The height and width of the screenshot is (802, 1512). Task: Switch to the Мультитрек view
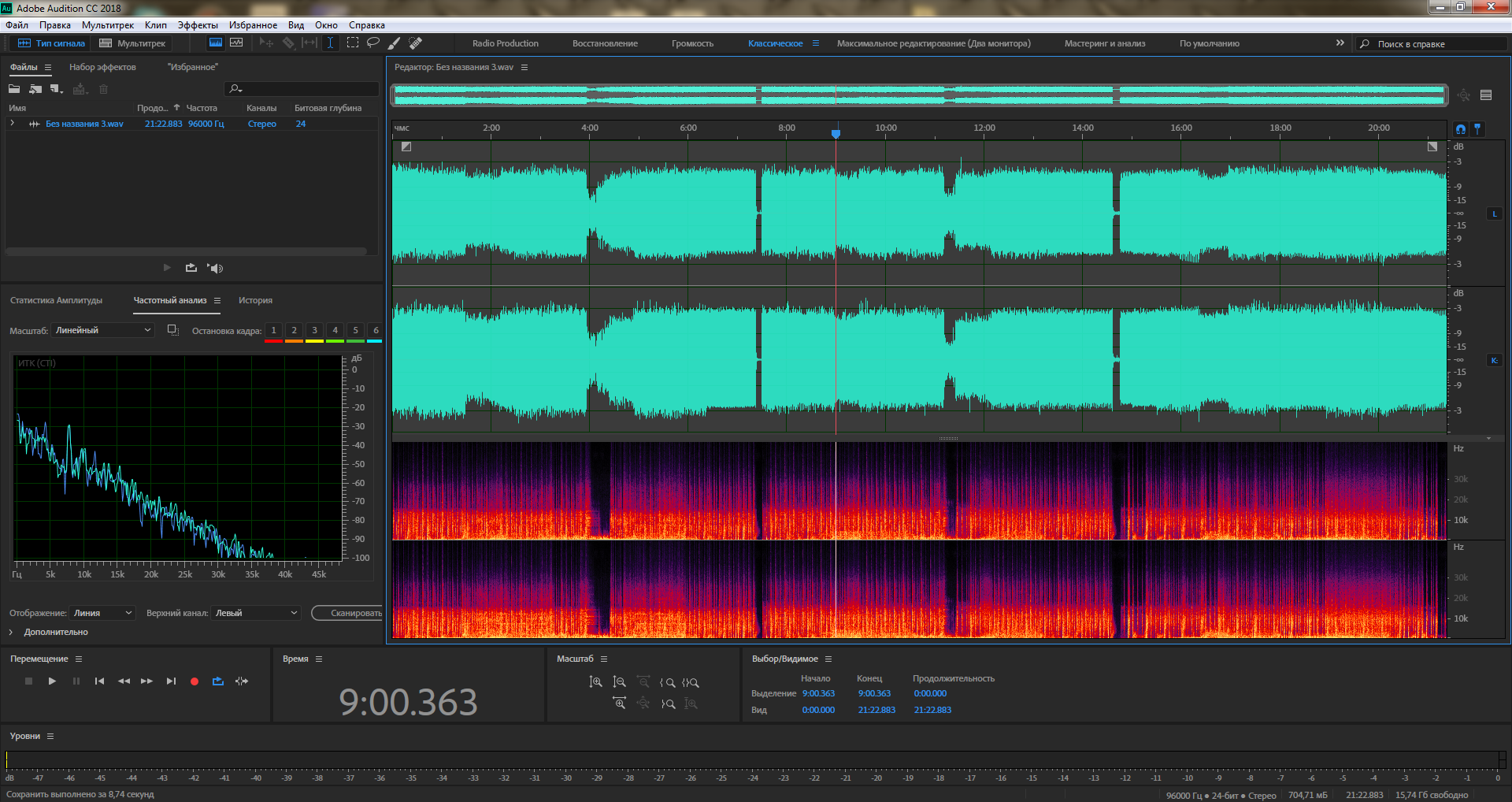132,43
